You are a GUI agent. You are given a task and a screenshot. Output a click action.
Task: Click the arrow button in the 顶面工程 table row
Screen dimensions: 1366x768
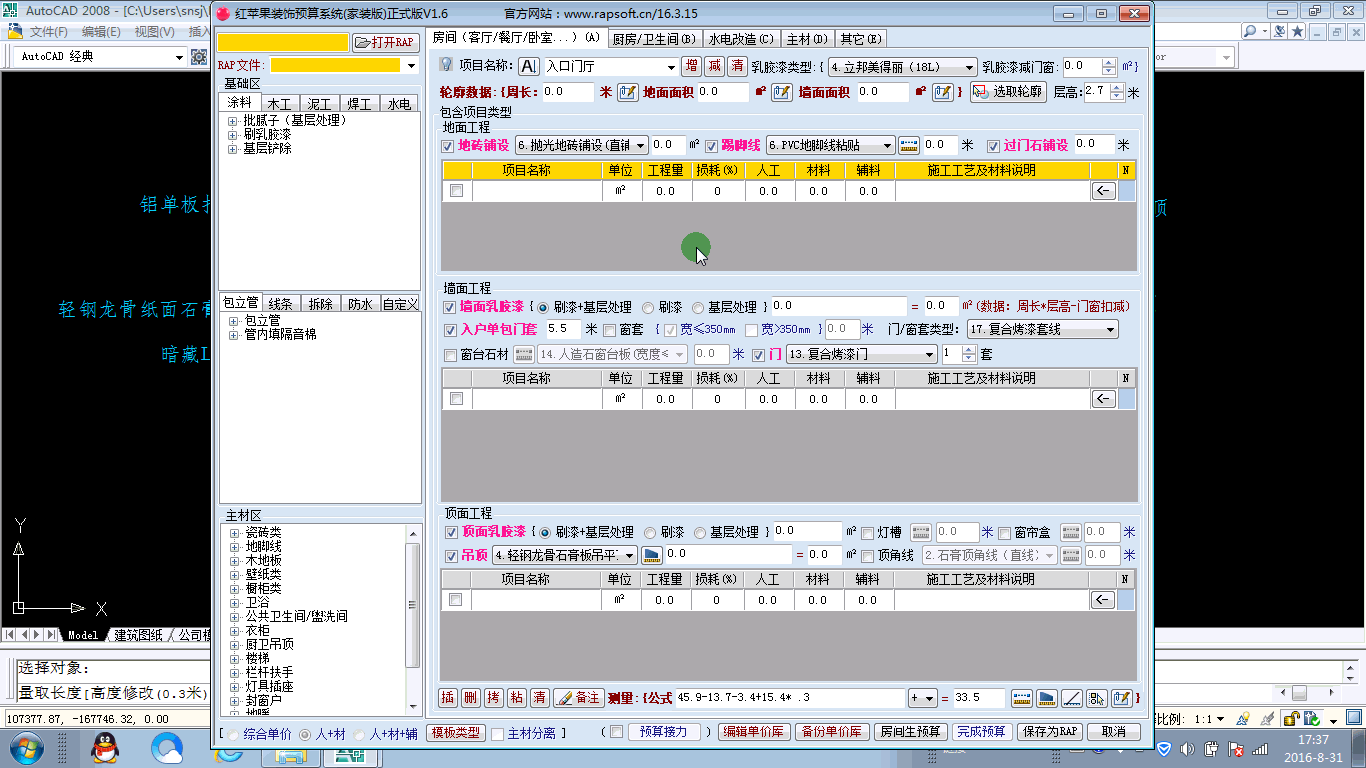tap(1103, 600)
